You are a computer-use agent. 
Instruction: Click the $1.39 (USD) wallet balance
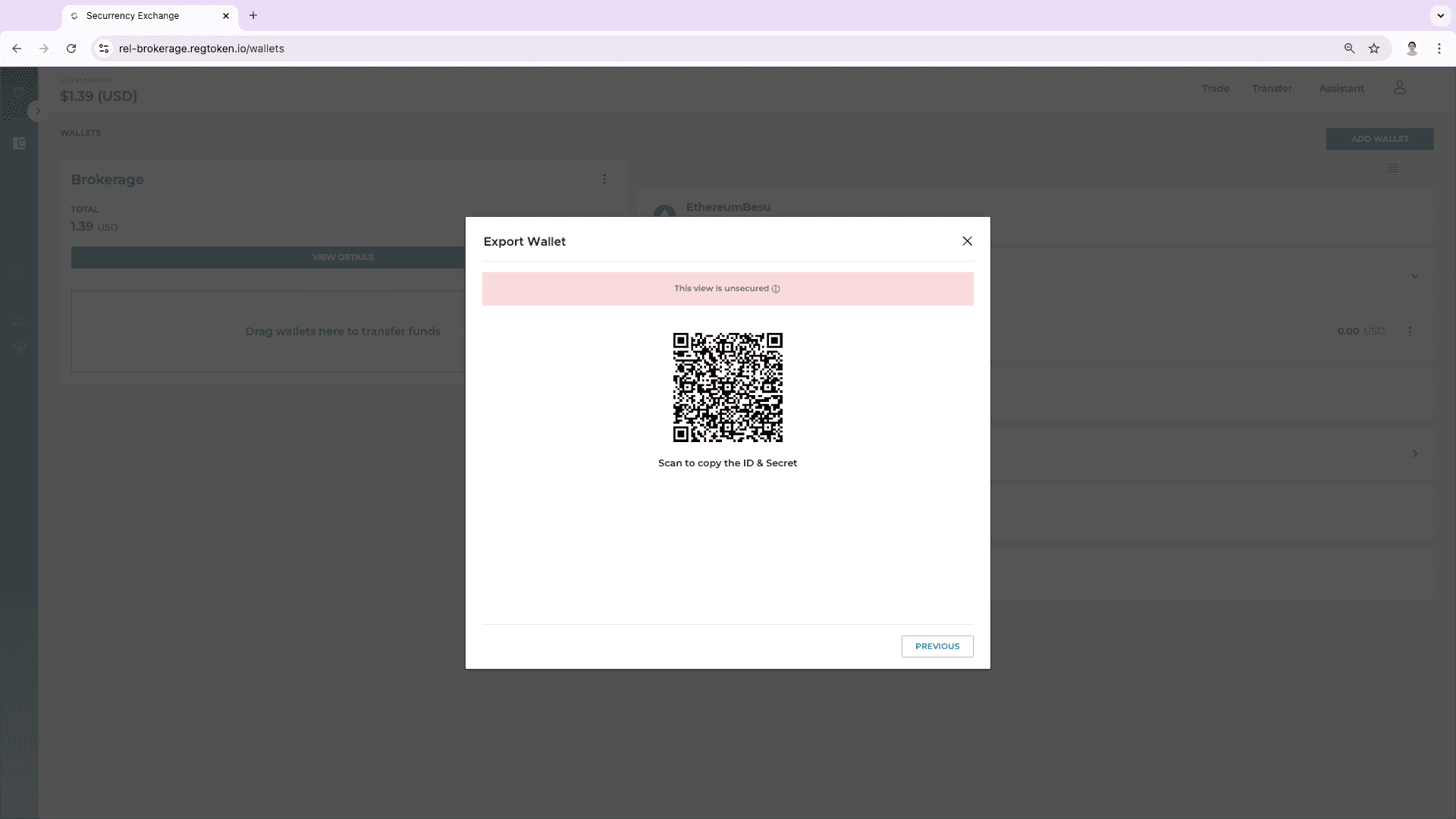(x=99, y=96)
